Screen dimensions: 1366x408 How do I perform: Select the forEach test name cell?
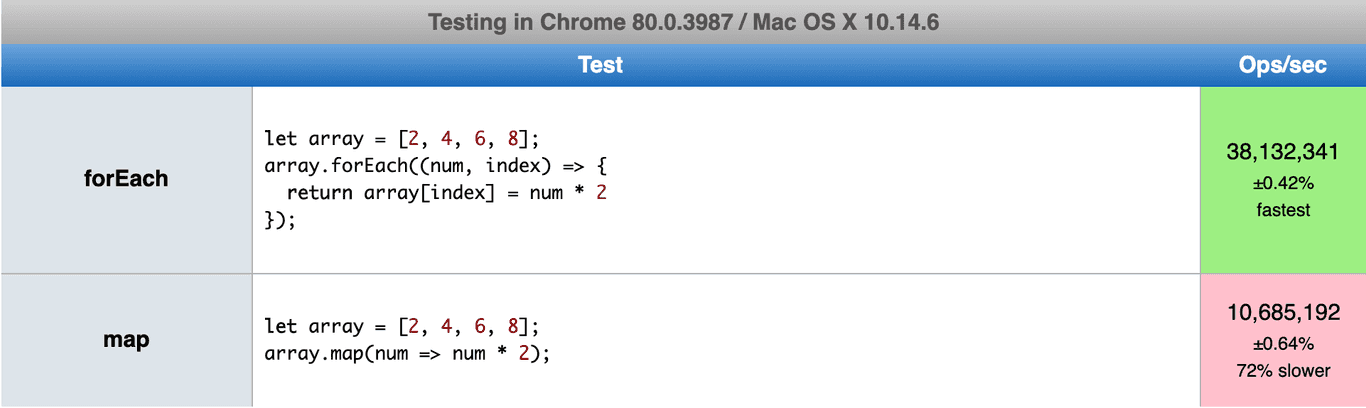coord(126,180)
